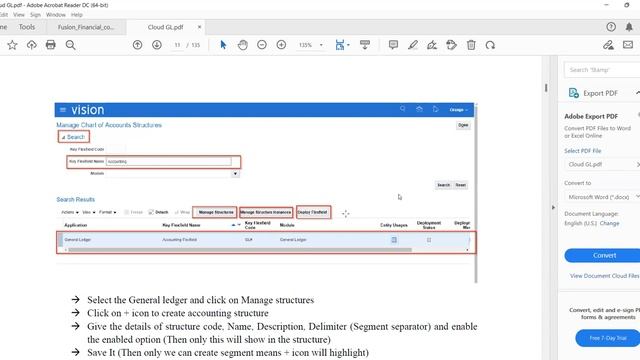Image resolution: width=640 pixels, height=360 pixels.
Task: Select the arrow selection tool
Action: pyautogui.click(x=223, y=45)
